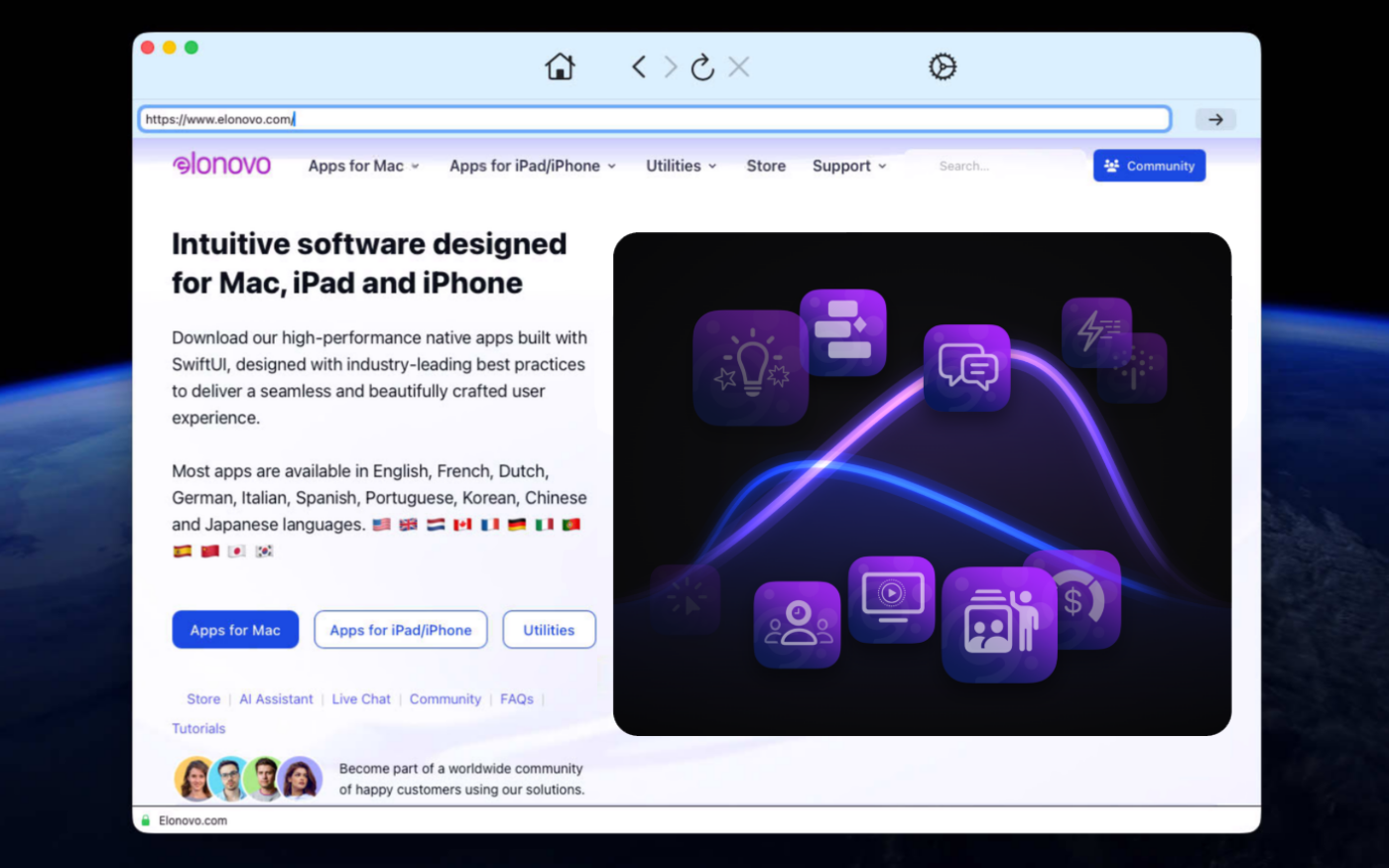The image size is (1389, 868).
Task: Click the German flag icon
Action: point(517,525)
